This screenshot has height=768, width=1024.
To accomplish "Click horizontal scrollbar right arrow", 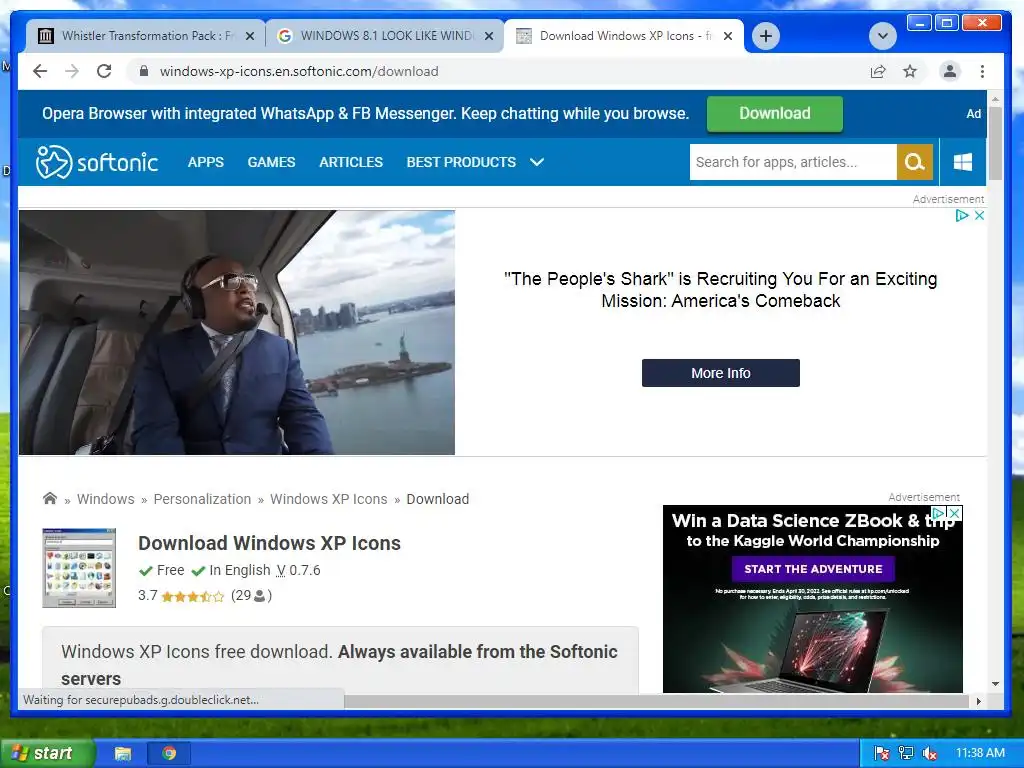I will click(978, 701).
